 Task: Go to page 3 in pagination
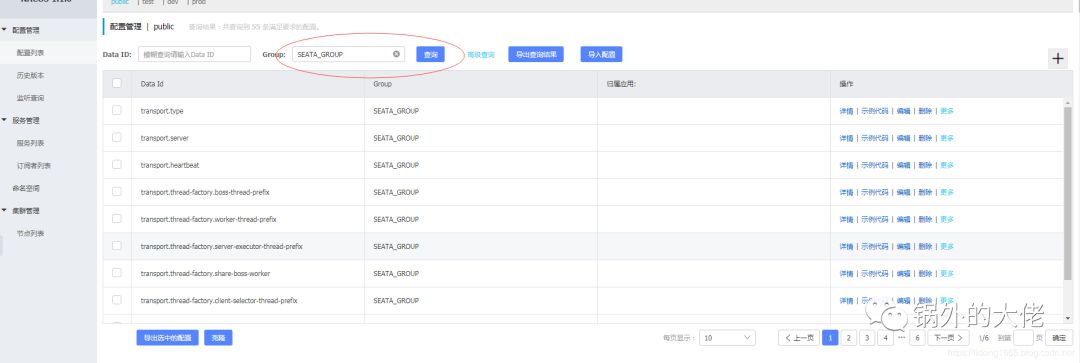tap(868, 338)
